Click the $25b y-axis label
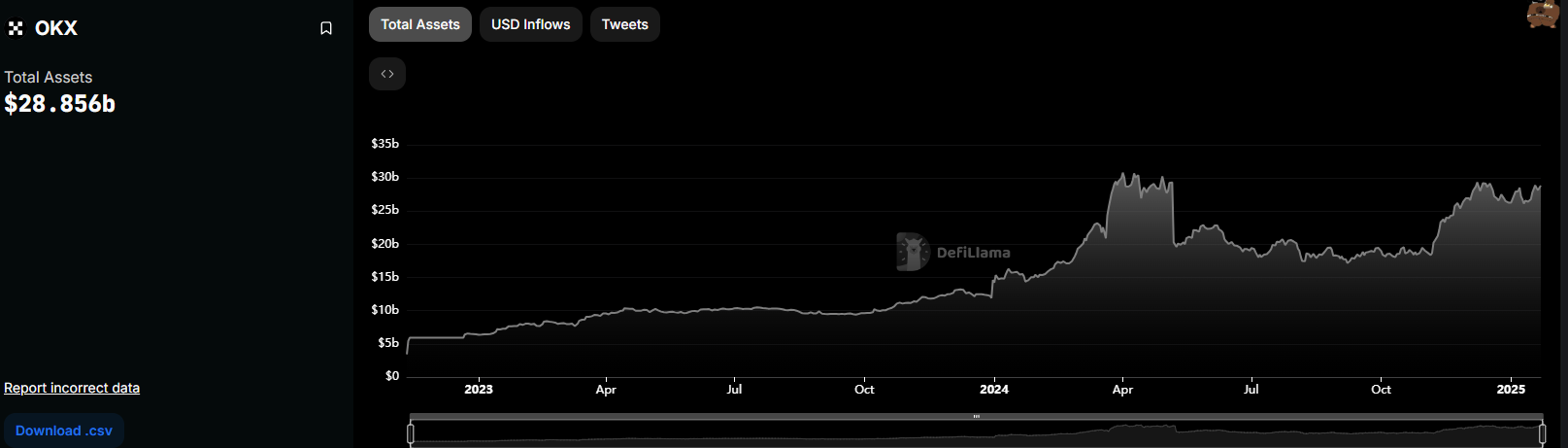 384,210
